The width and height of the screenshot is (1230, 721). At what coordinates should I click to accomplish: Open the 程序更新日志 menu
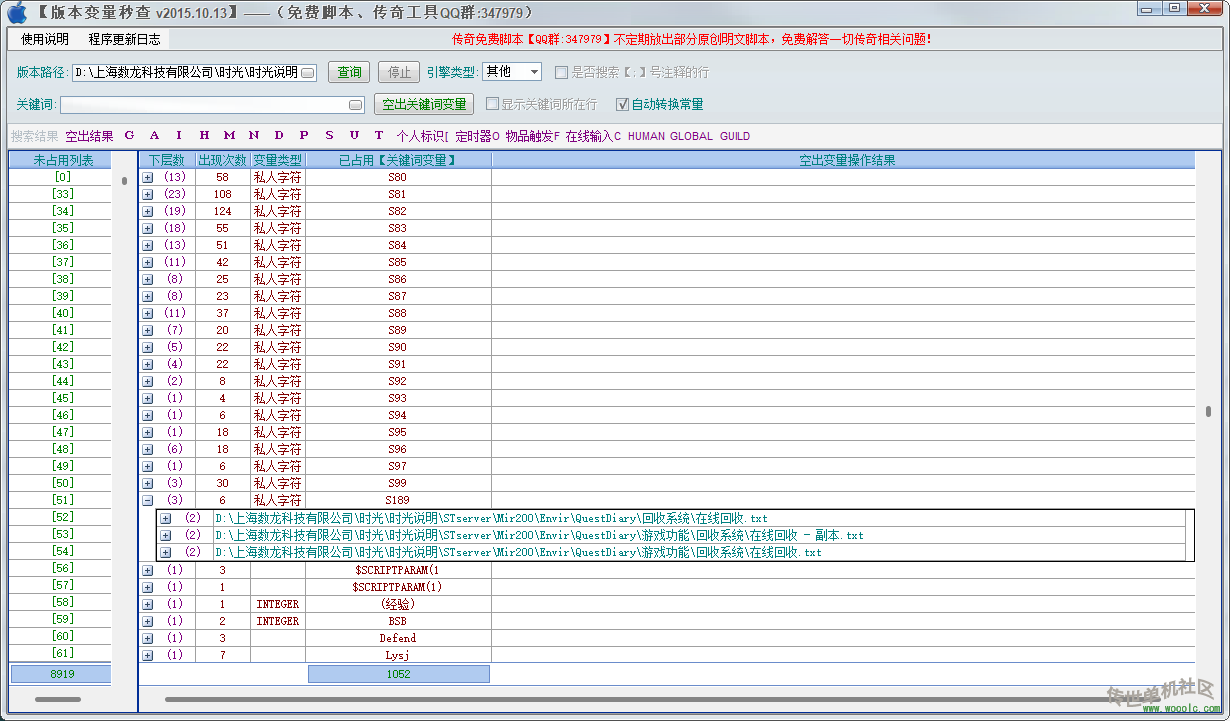pos(124,39)
